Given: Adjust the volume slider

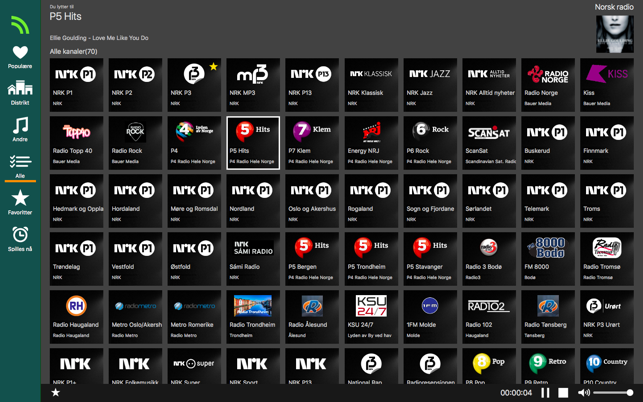Looking at the screenshot, I should tap(613, 393).
